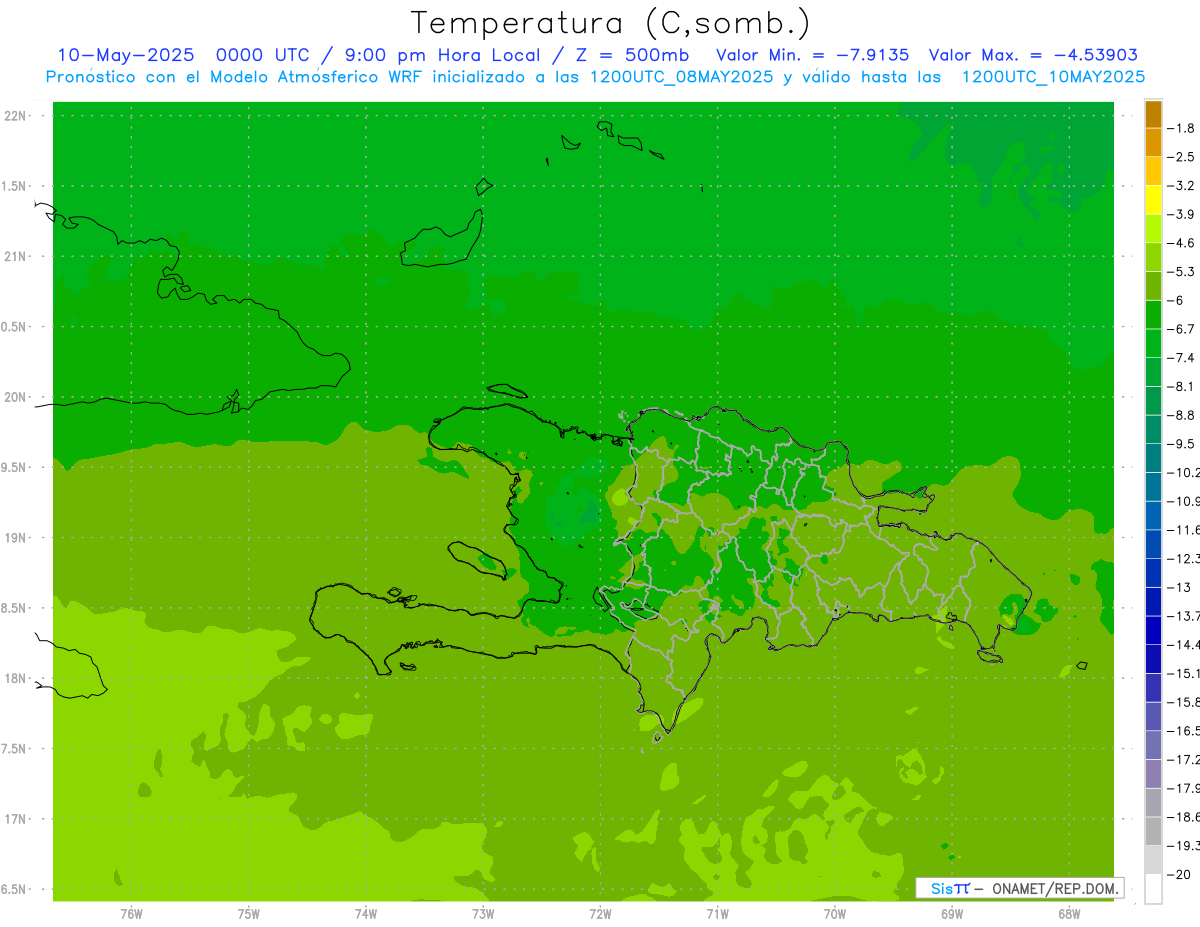Viewport: 1200px width, 927px height.
Task: Click the '73W' longitude label
Action: (x=483, y=913)
